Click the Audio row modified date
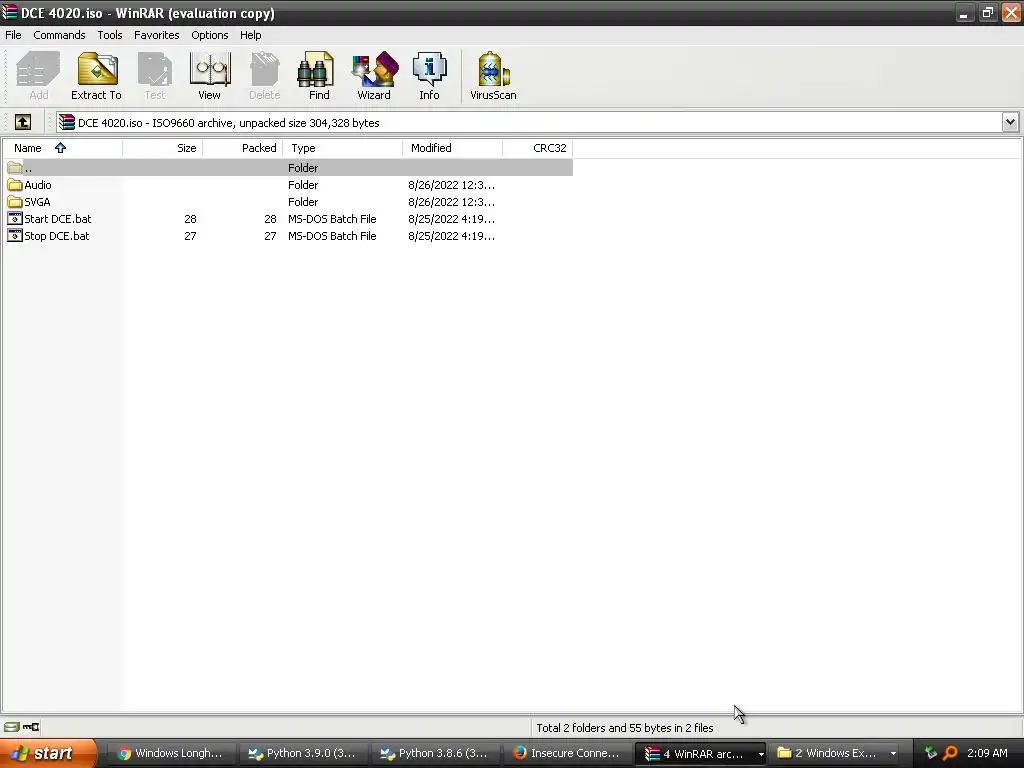This screenshot has height=768, width=1024. click(451, 185)
